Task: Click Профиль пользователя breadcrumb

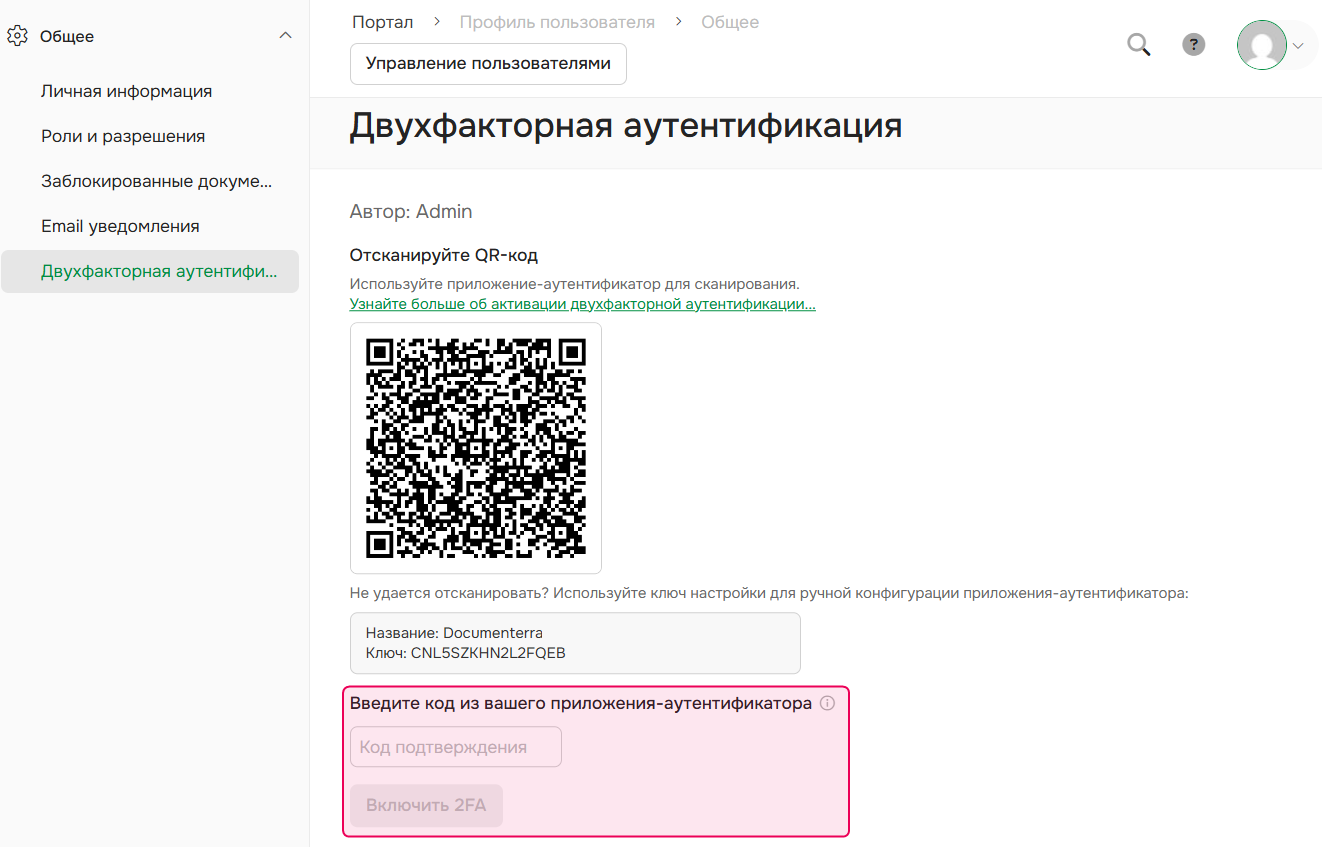Action: (557, 20)
